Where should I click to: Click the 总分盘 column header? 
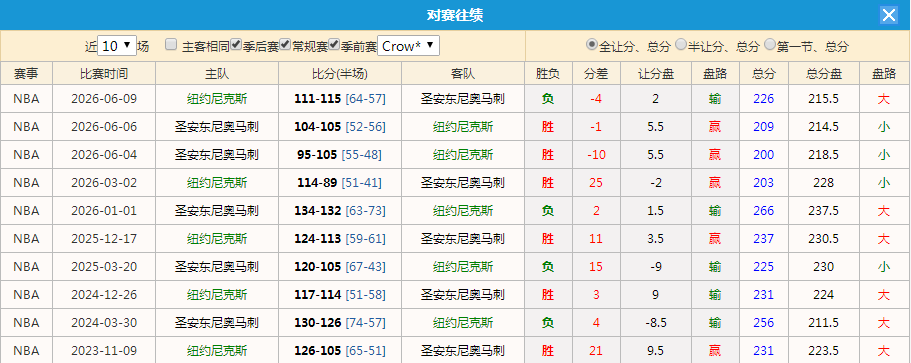point(824,74)
